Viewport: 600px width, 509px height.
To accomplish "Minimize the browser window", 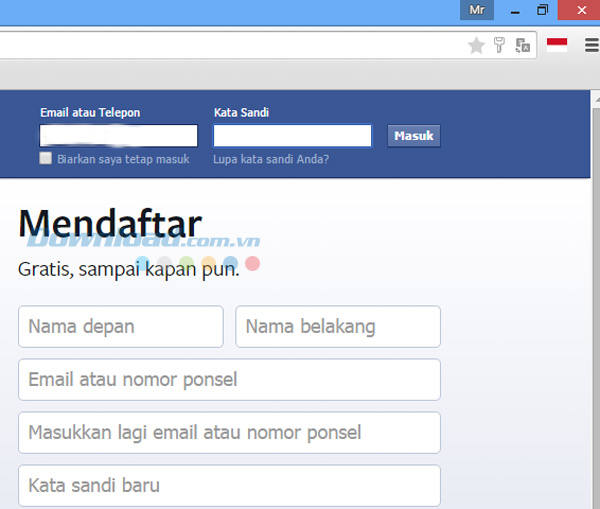I will (x=515, y=11).
